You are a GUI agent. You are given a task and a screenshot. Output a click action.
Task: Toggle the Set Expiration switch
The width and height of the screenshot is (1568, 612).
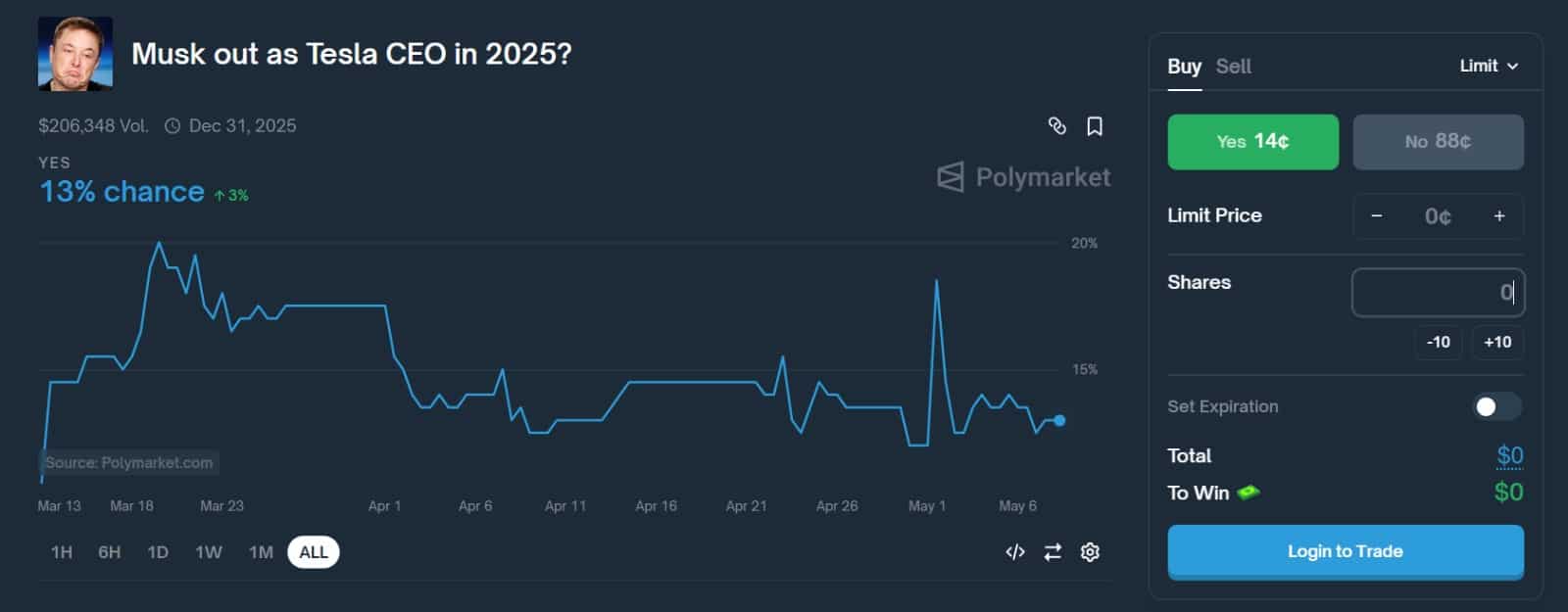point(1495,406)
